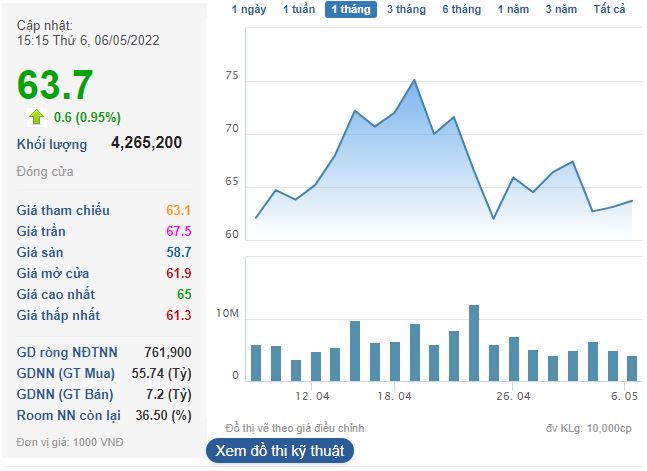The image size is (647, 471).
Task: Click the volume value 4,265,200
Action: pos(146,142)
